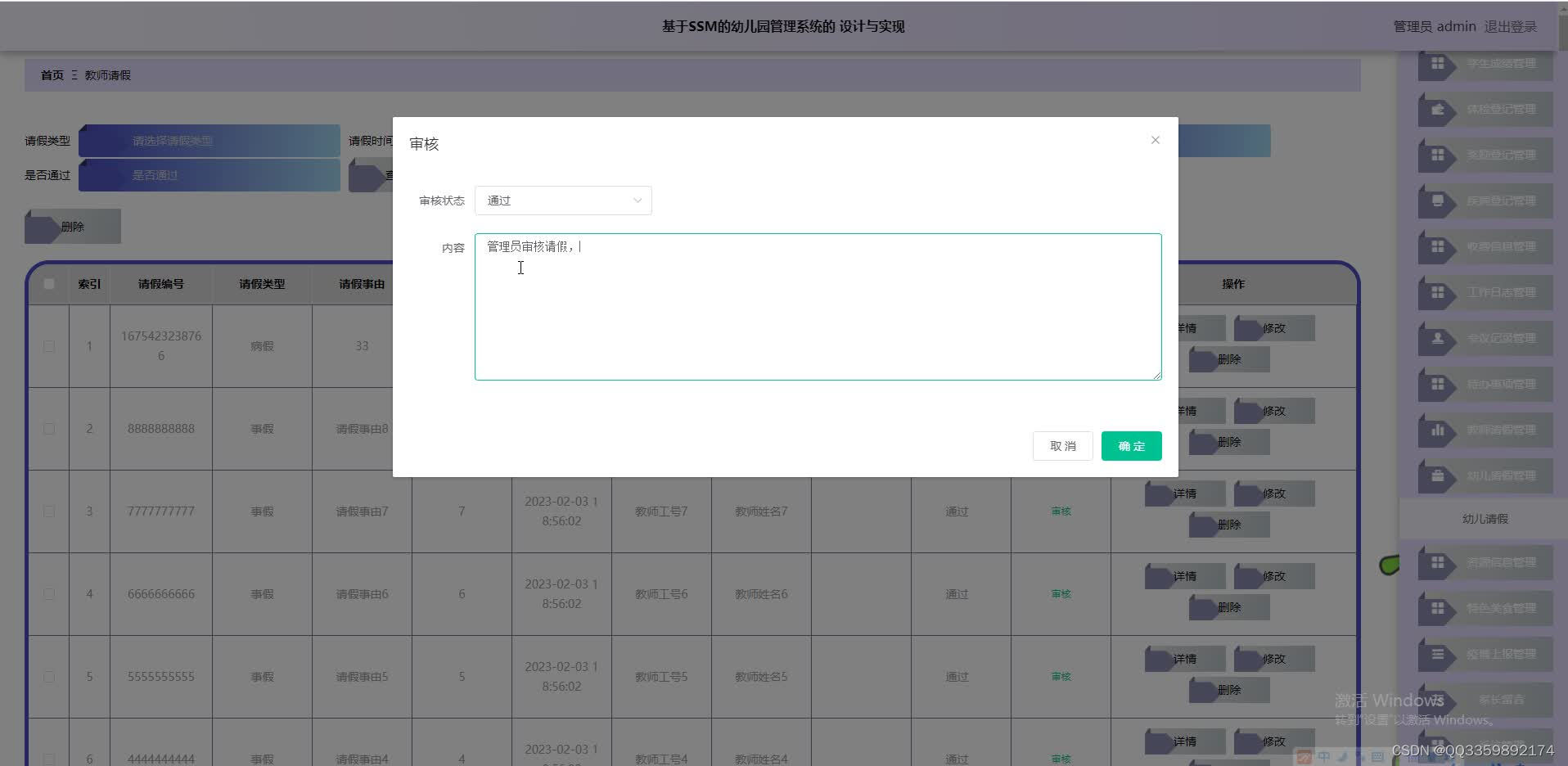This screenshot has height=766, width=1568.
Task: Click the 待办事项管理 sidebar icon
Action: tap(1437, 384)
